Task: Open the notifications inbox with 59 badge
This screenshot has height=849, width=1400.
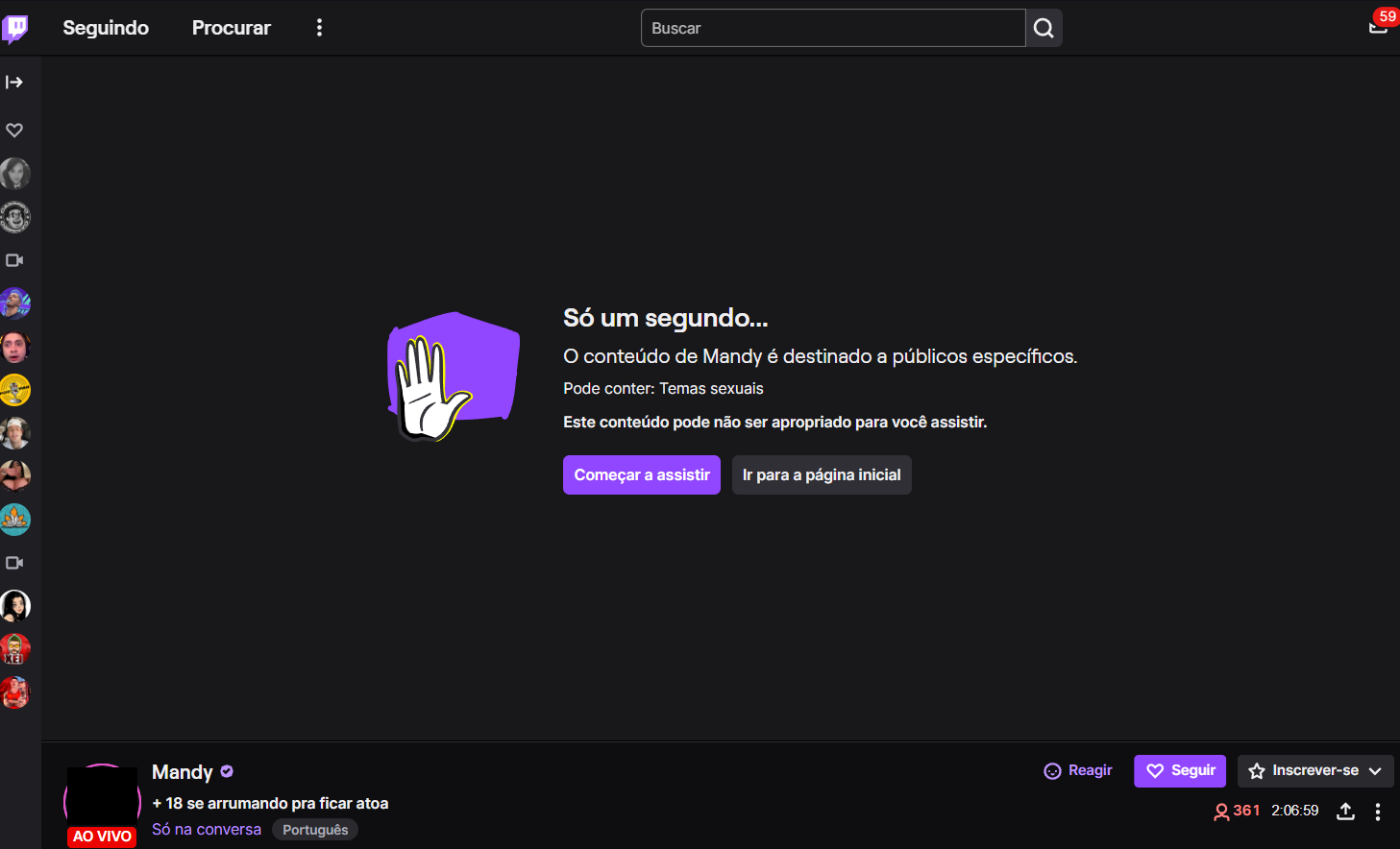Action: pos(1379,26)
